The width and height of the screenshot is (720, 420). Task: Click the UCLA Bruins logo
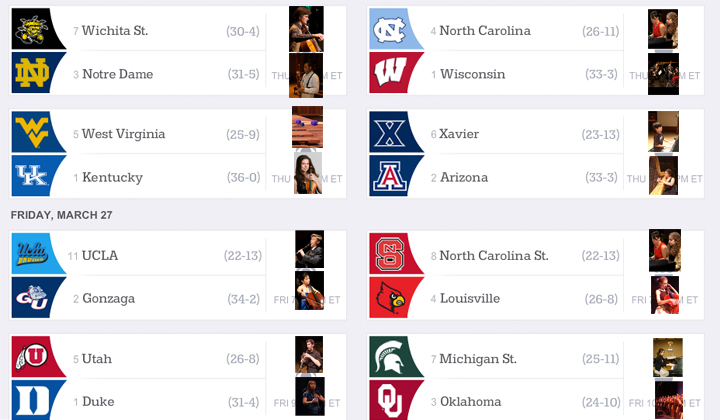click(32, 255)
